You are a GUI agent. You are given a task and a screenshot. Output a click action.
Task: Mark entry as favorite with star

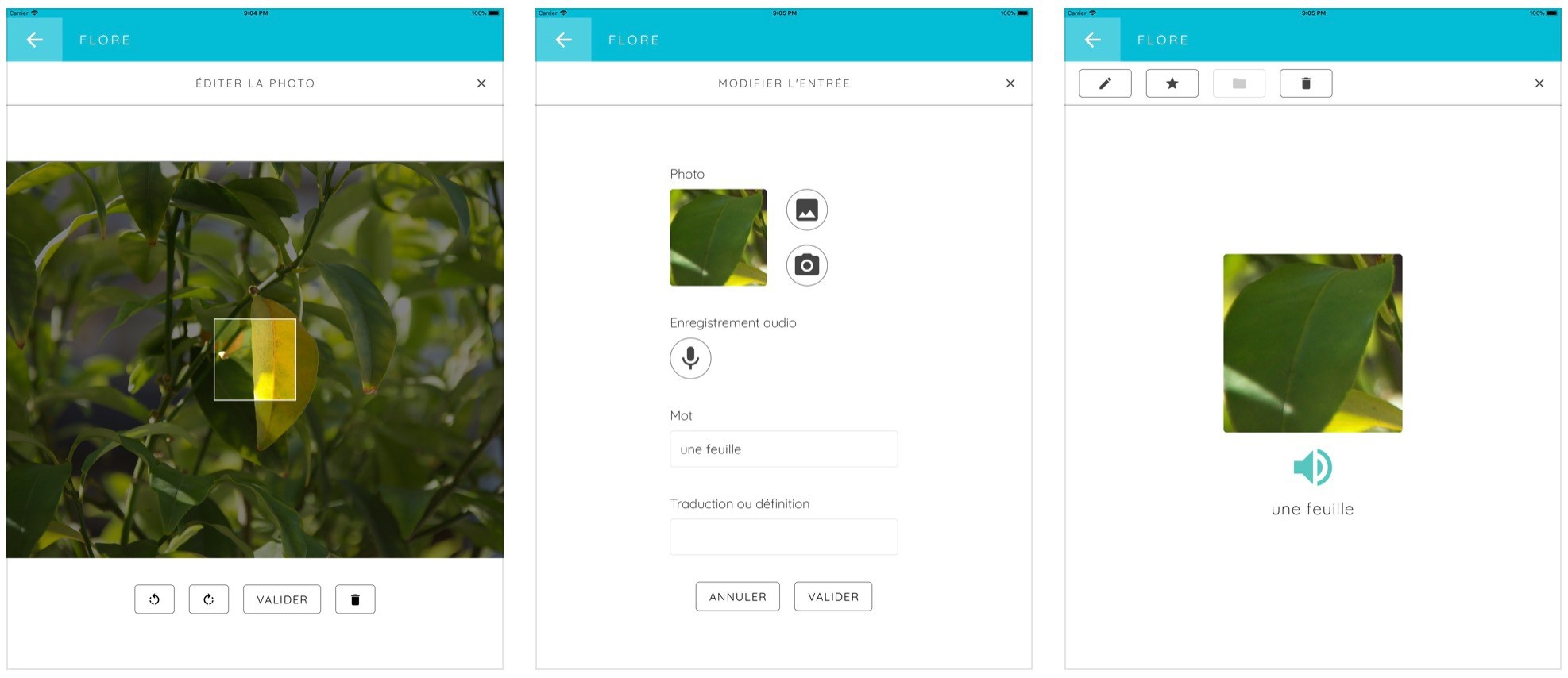coord(1172,83)
